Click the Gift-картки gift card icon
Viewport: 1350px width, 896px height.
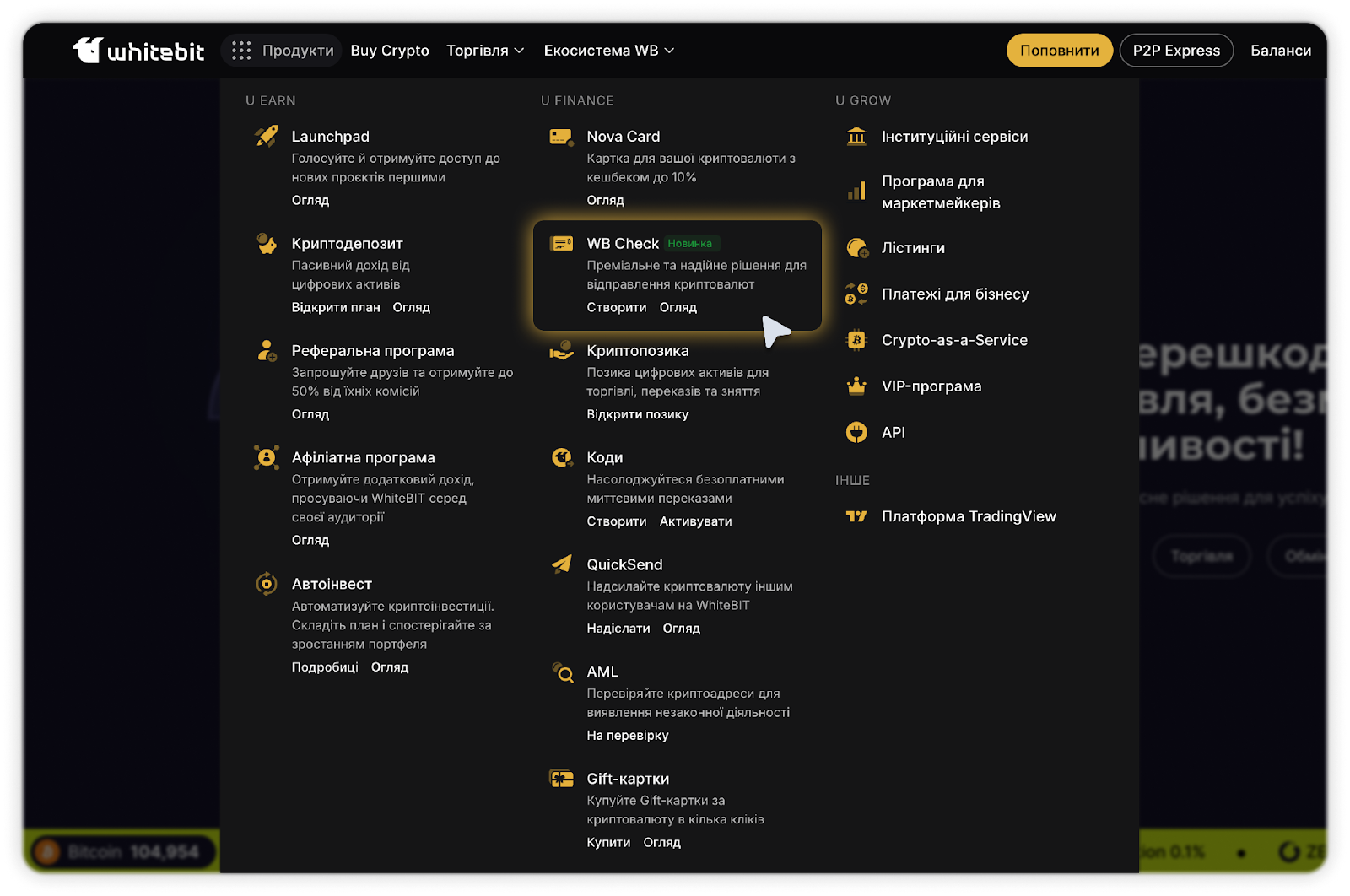click(x=562, y=778)
